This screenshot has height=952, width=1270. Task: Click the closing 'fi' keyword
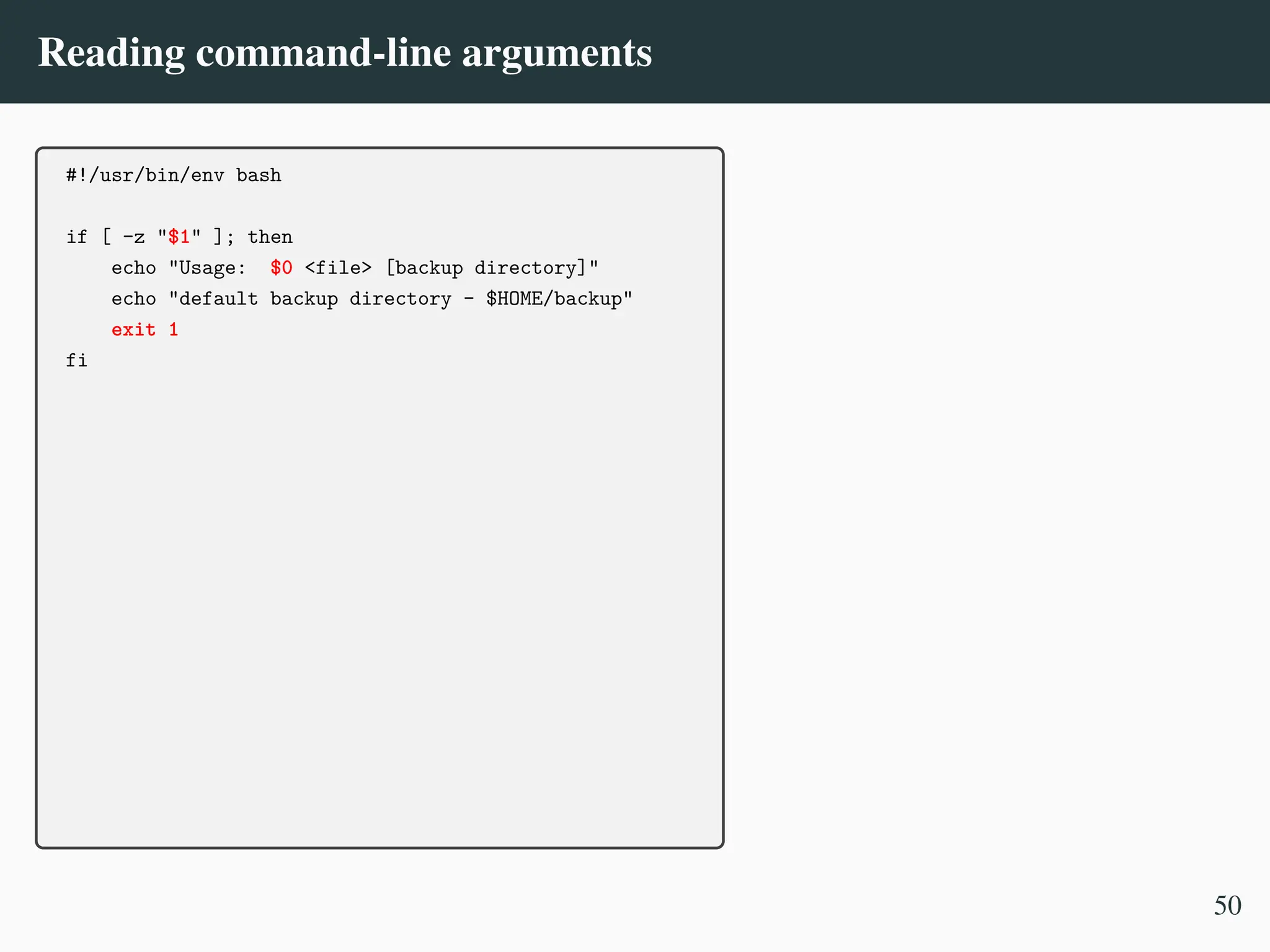point(77,360)
